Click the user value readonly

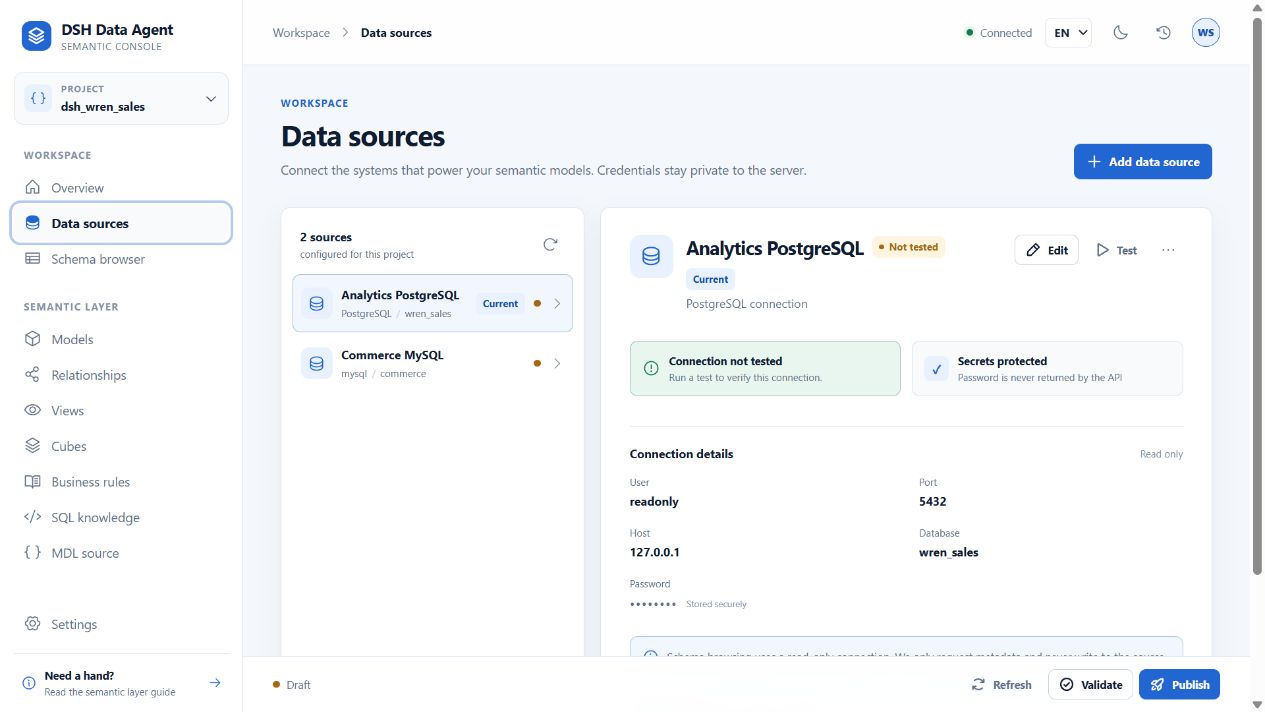coord(654,501)
